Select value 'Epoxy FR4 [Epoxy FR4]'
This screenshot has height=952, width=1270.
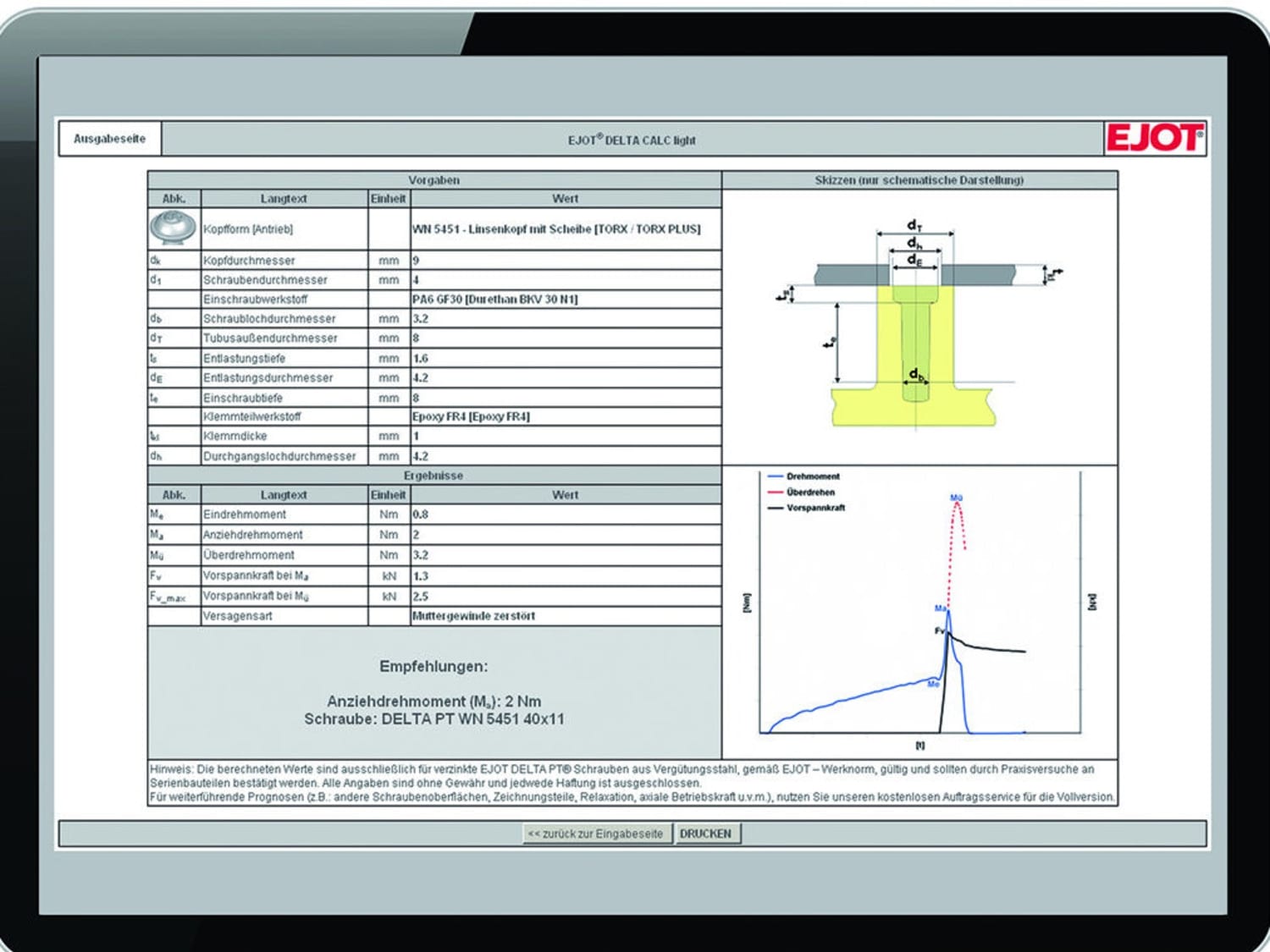[471, 416]
